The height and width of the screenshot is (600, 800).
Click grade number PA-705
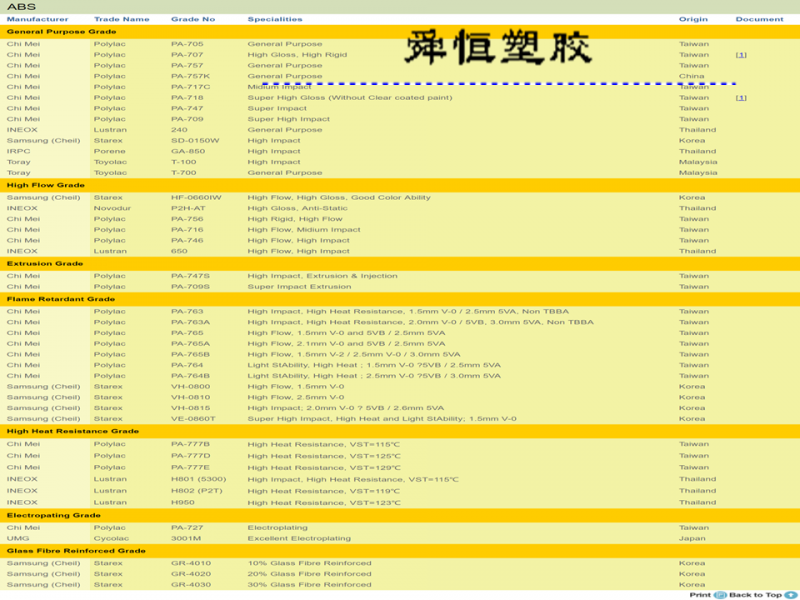click(187, 44)
